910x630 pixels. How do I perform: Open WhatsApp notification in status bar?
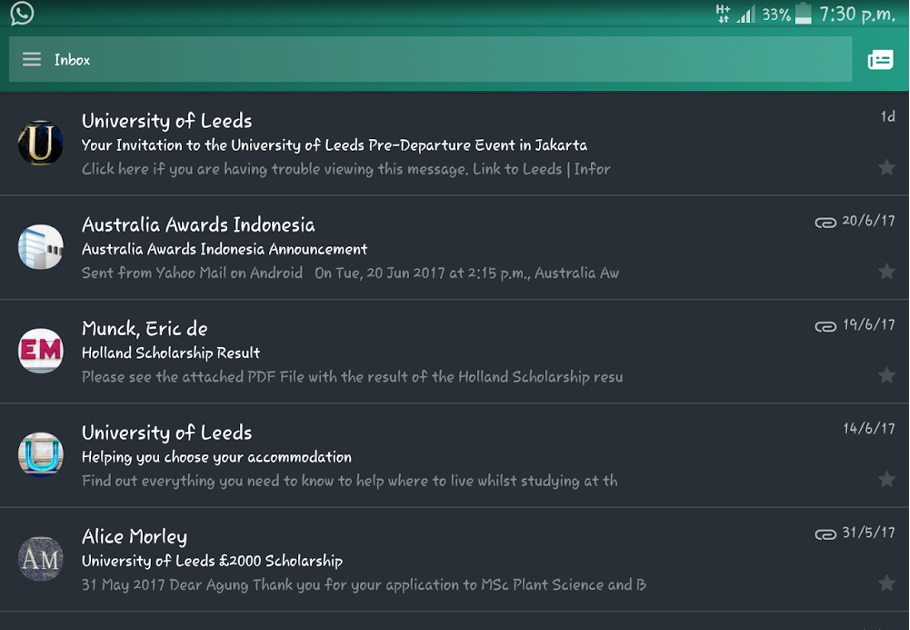pyautogui.click(x=21, y=13)
